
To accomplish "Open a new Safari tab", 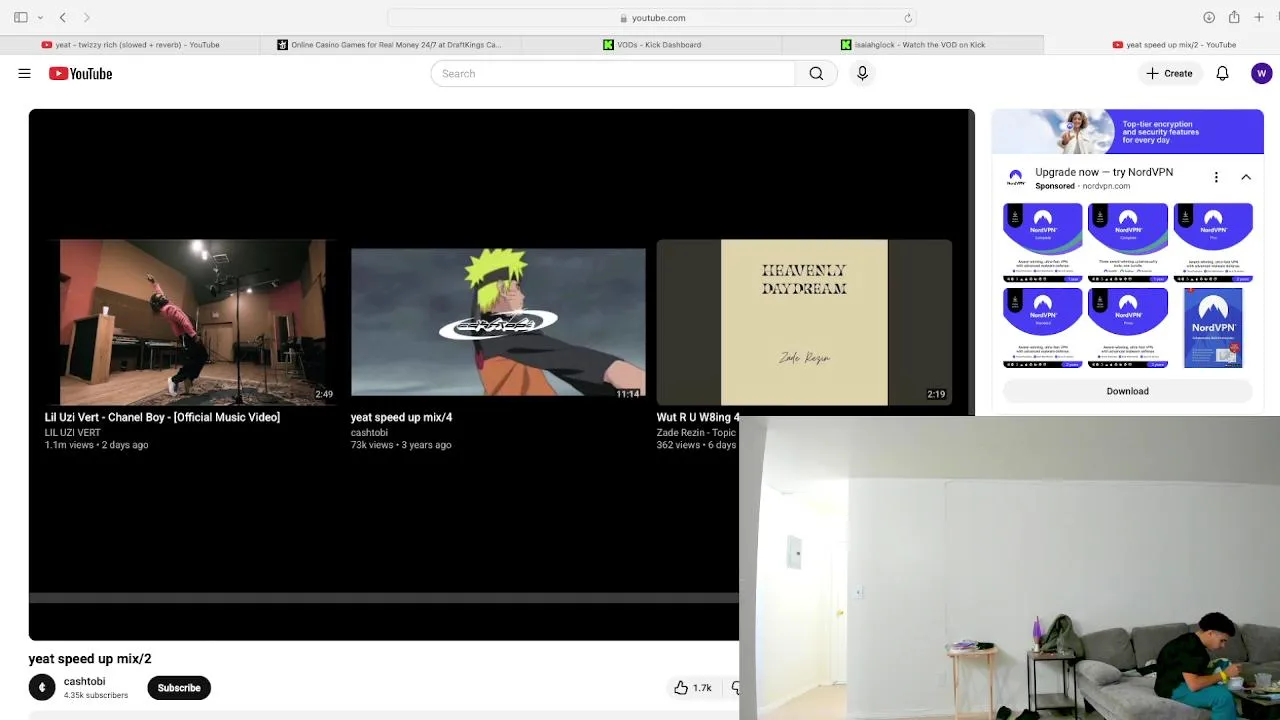I will [x=1259, y=17].
